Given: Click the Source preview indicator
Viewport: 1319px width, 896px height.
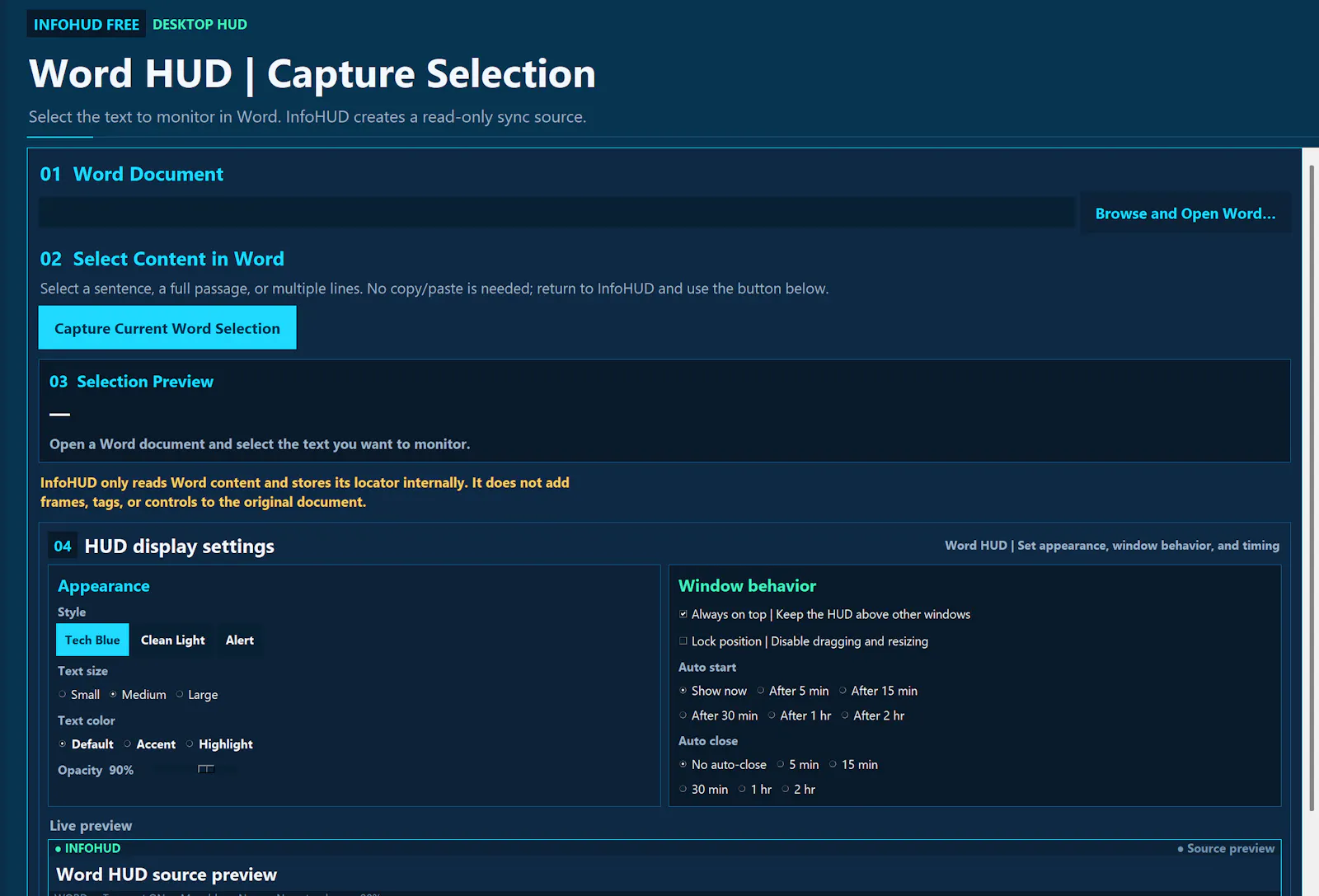Looking at the screenshot, I should point(1226,848).
